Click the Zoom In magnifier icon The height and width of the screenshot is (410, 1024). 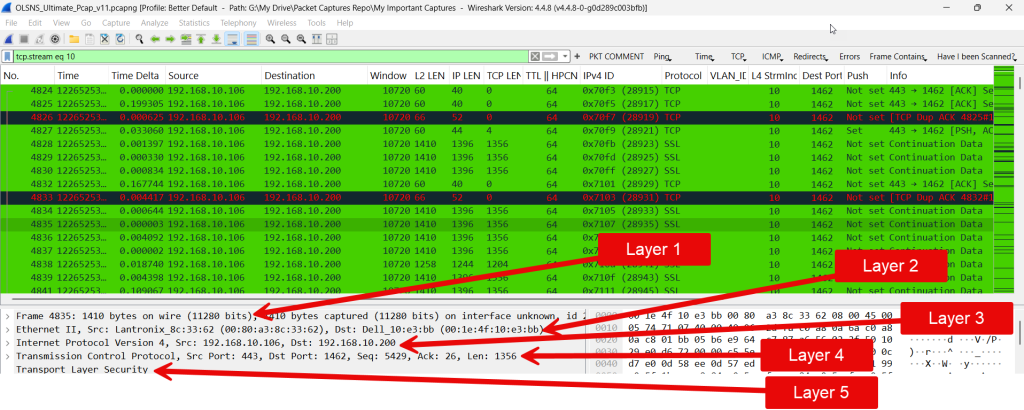[x=270, y=38]
